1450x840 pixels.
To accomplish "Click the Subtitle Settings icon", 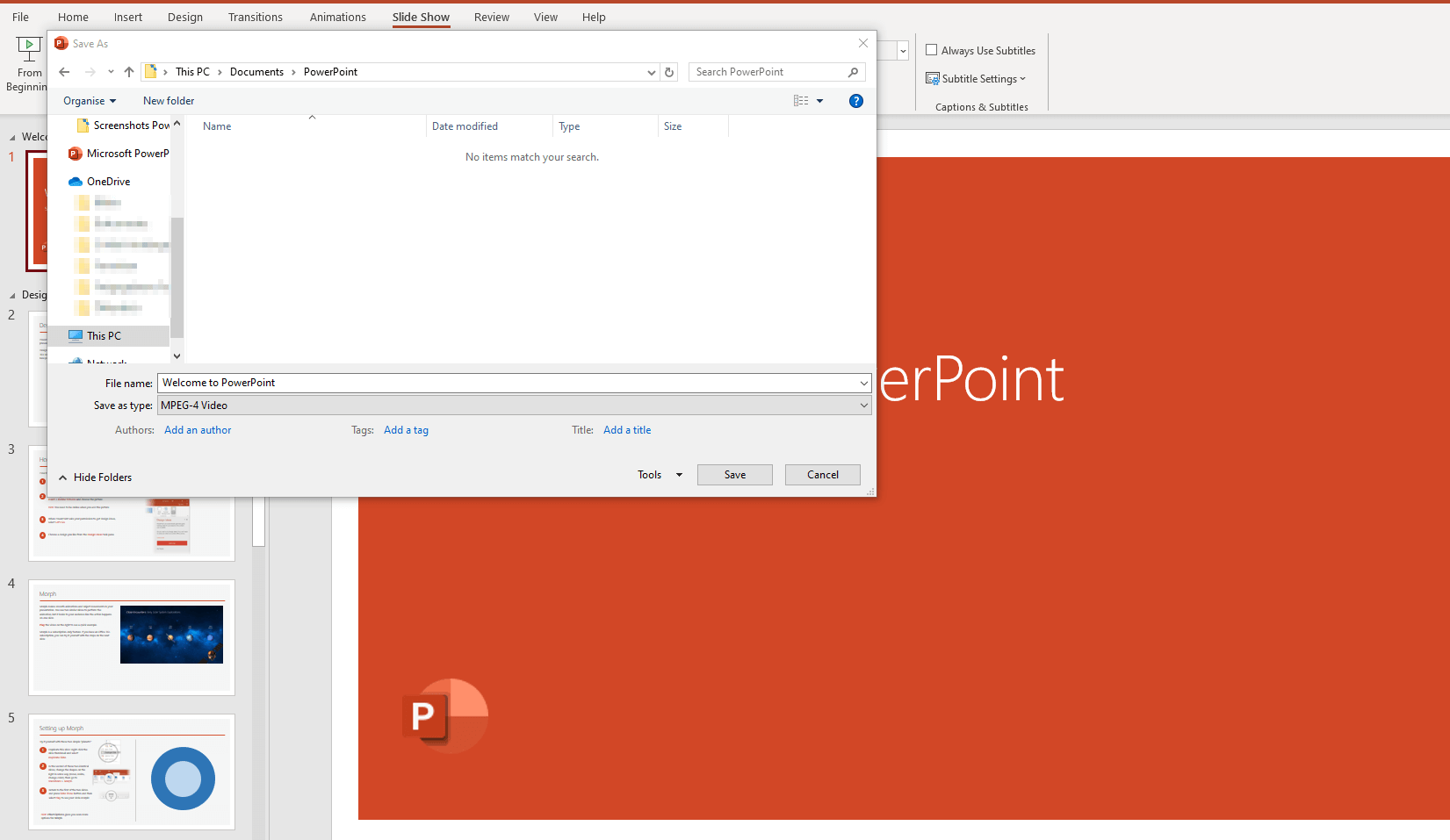I will coord(933,79).
